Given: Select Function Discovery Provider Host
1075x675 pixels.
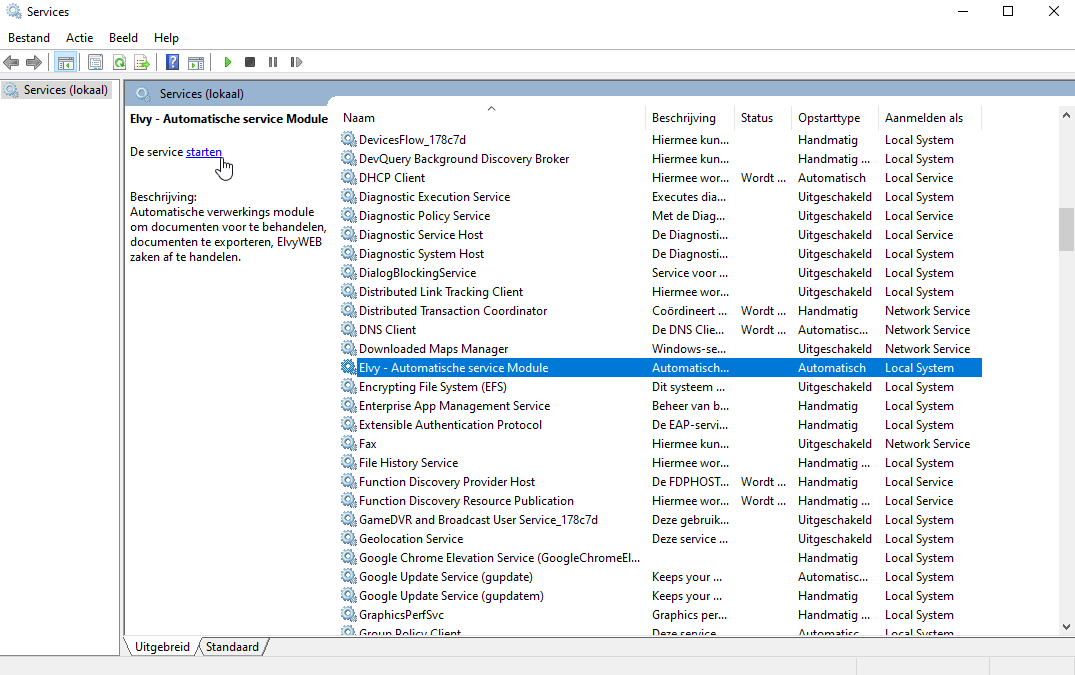Looking at the screenshot, I should coord(661,482).
